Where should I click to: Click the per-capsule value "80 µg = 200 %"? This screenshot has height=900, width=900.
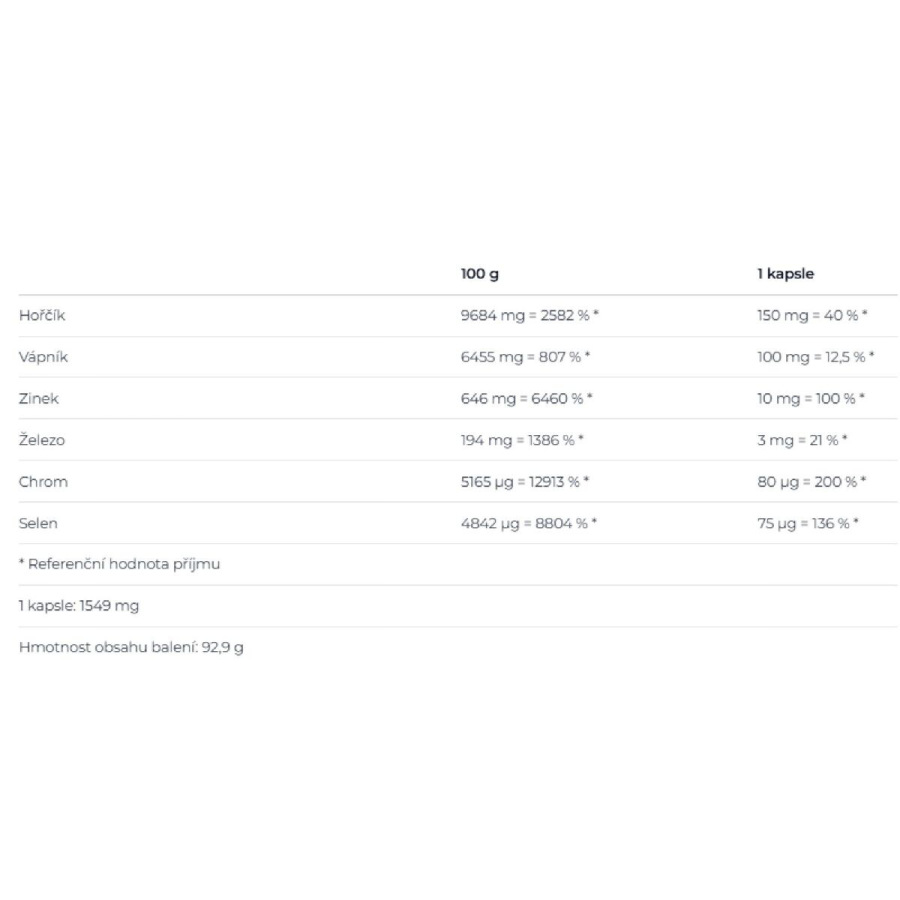(x=811, y=482)
